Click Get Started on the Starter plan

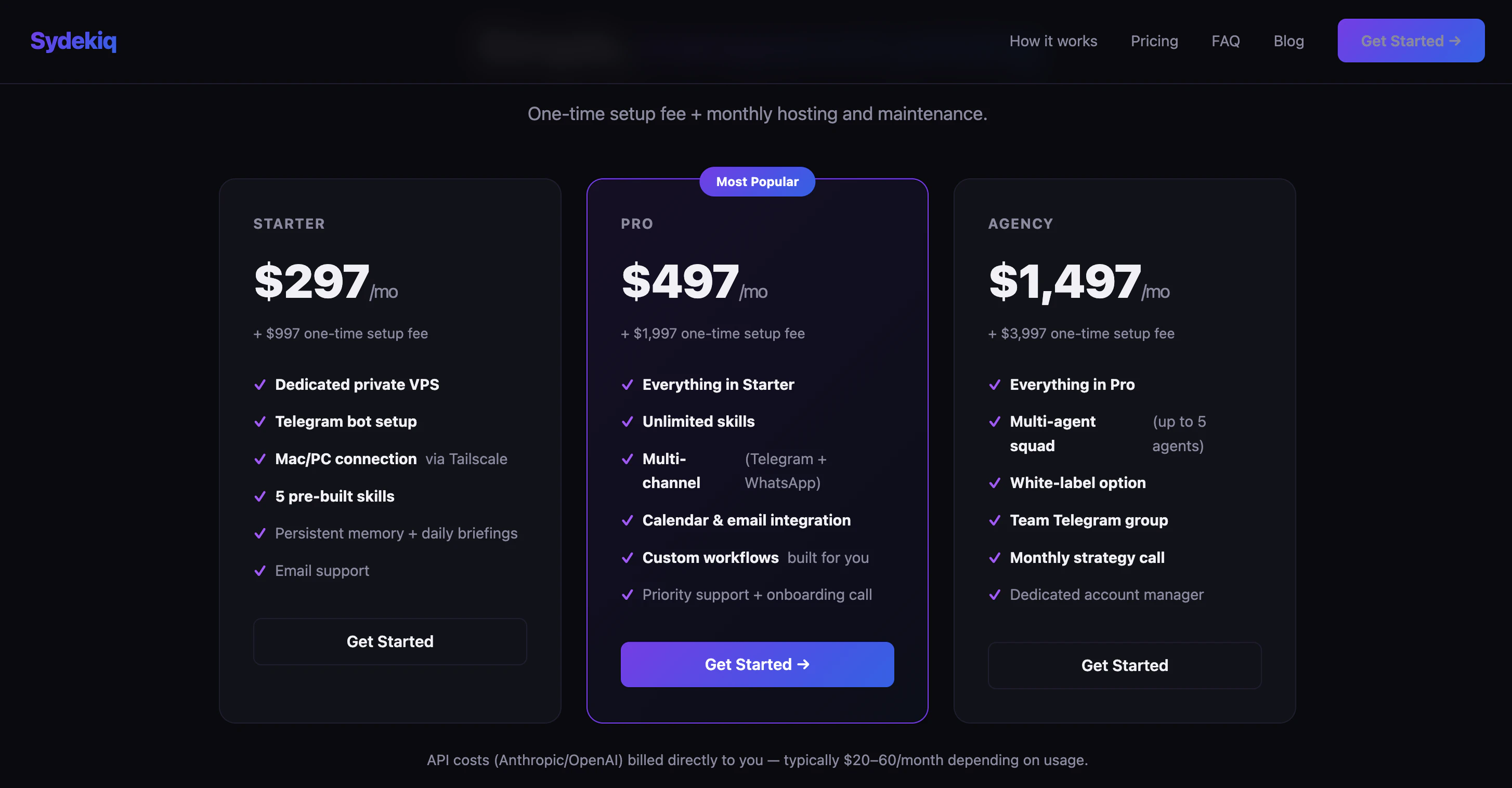pyautogui.click(x=390, y=641)
